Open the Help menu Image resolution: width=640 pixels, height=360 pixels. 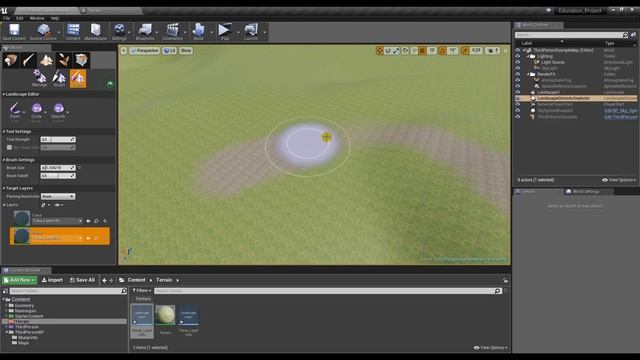click(55, 18)
